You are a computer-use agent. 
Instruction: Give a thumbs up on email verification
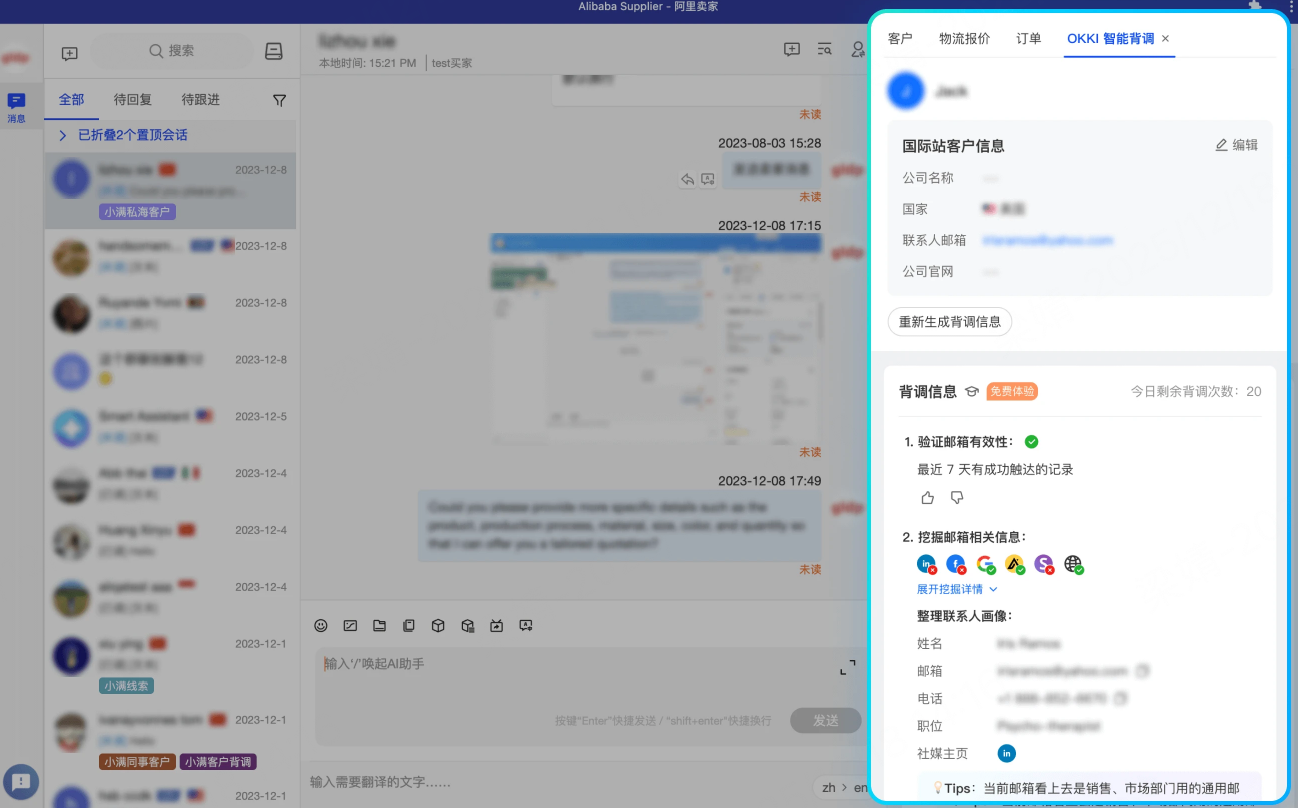pos(927,497)
